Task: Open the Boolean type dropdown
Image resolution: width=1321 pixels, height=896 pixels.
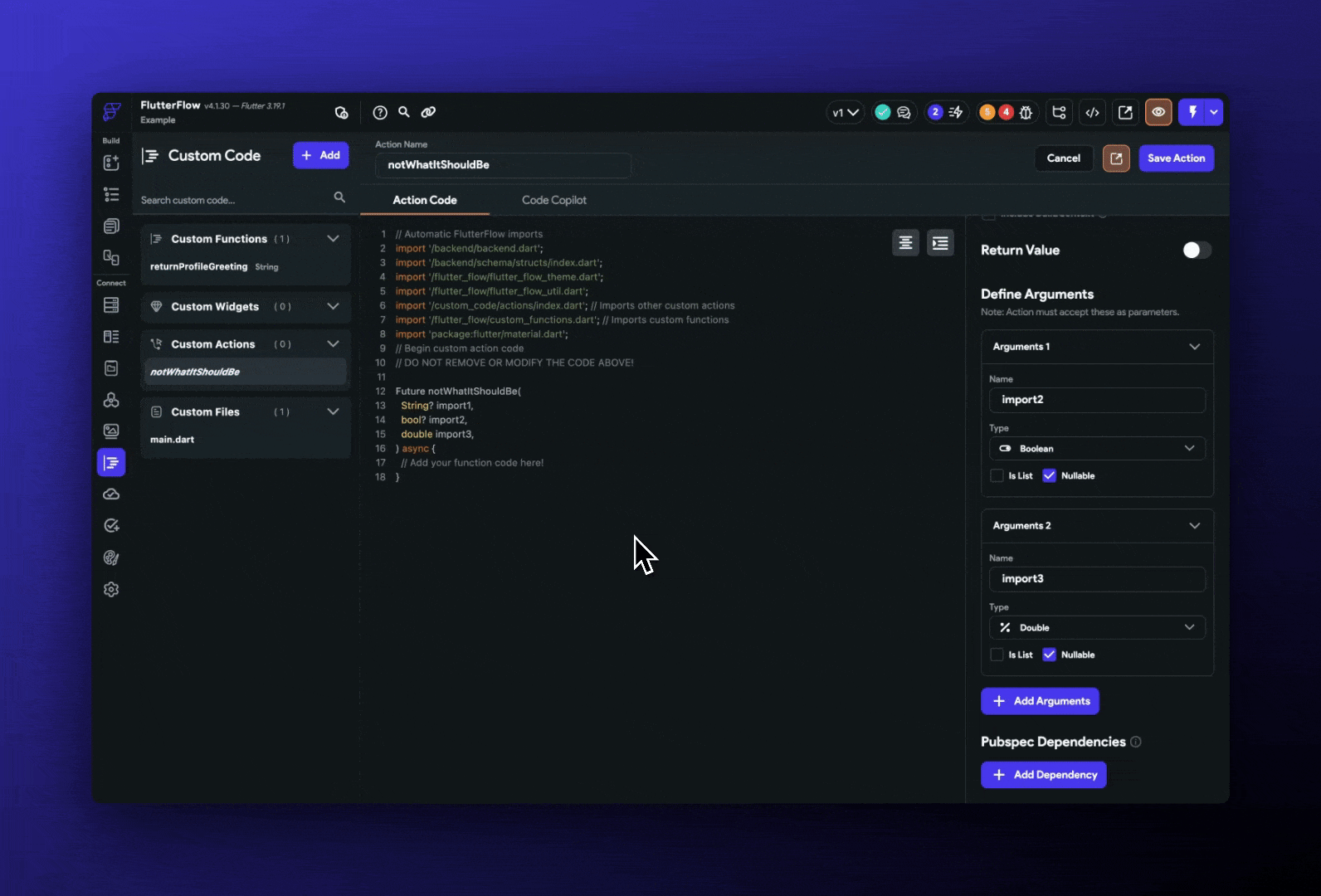Action: [1097, 448]
